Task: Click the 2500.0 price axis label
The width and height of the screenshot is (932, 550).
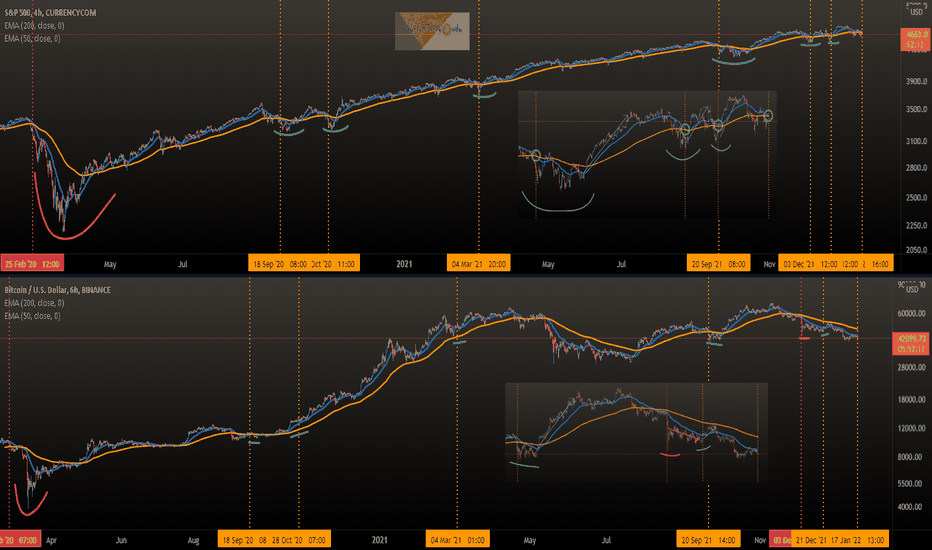Action: (x=916, y=197)
